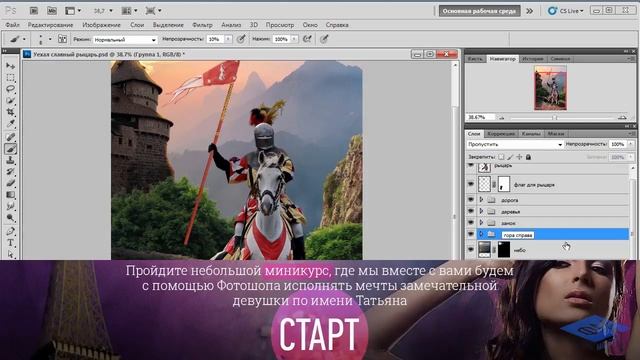Select the Horizontal Type tool

[11, 243]
